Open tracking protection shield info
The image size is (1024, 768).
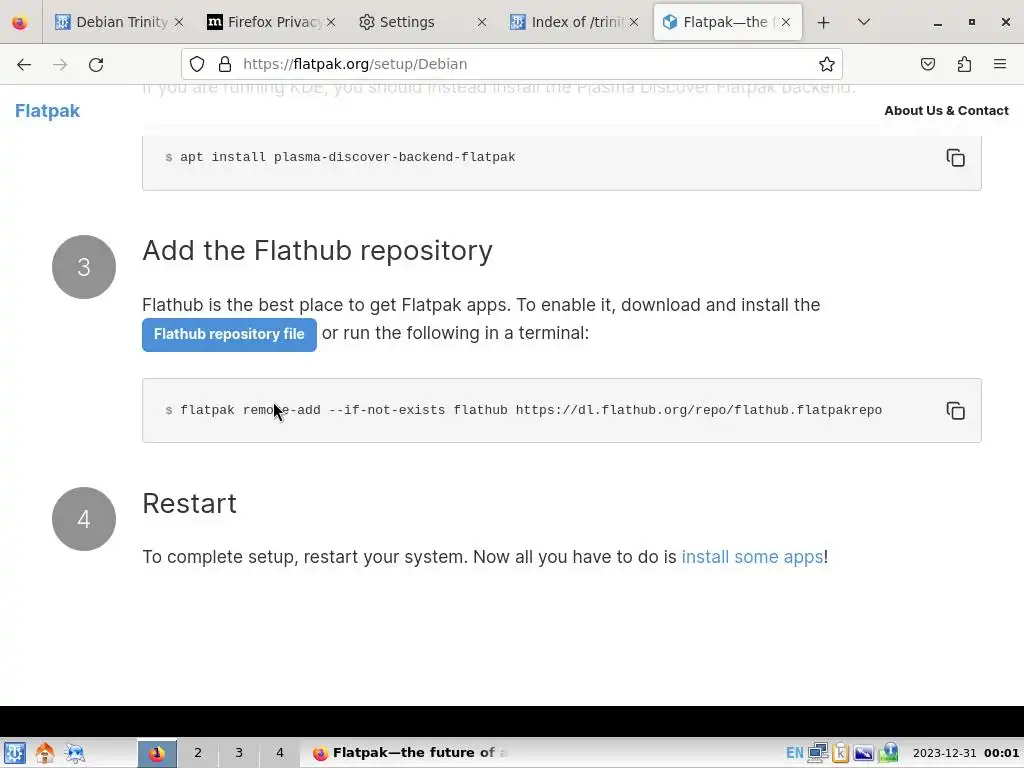pos(197,64)
